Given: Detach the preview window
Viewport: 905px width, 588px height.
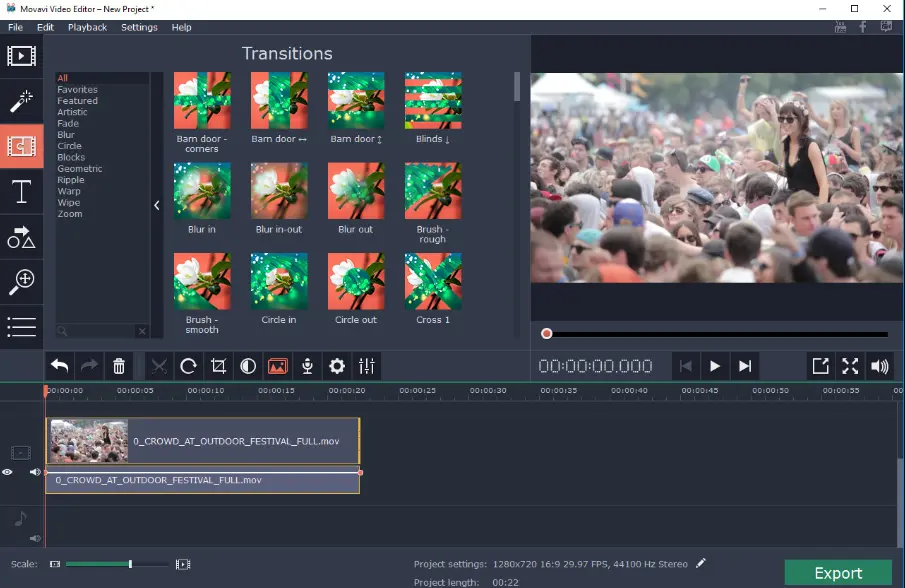Looking at the screenshot, I should coord(820,366).
